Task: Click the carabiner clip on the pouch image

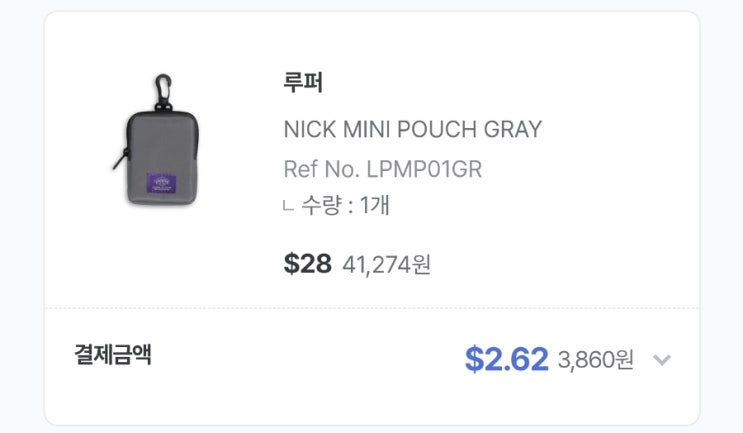Action: tap(163, 92)
